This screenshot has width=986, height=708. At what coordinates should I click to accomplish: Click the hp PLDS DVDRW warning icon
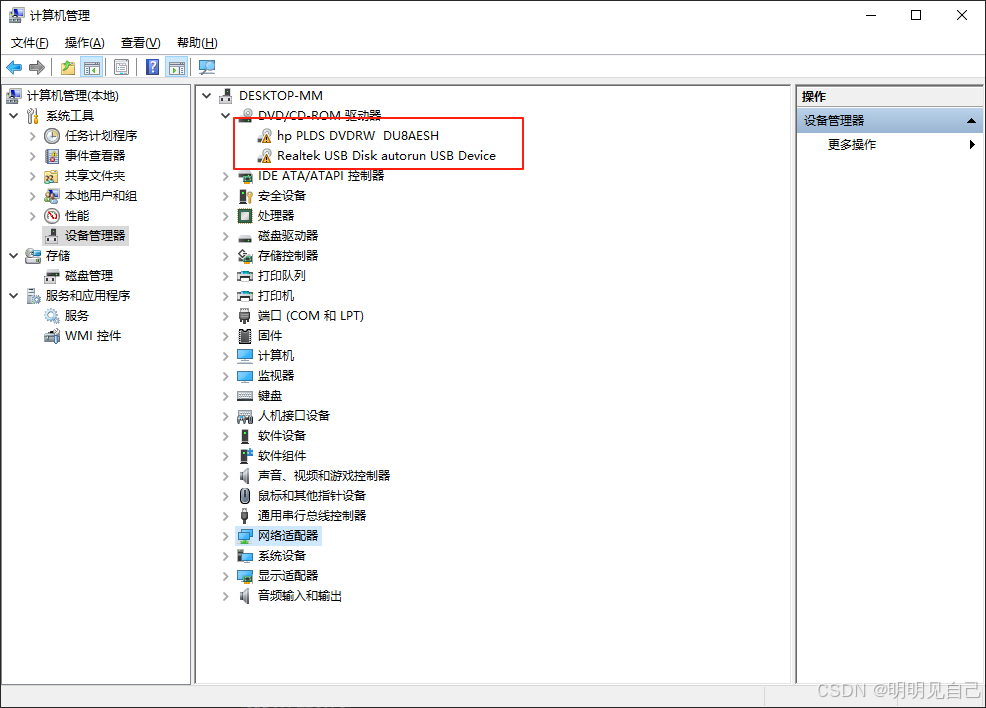[265, 136]
